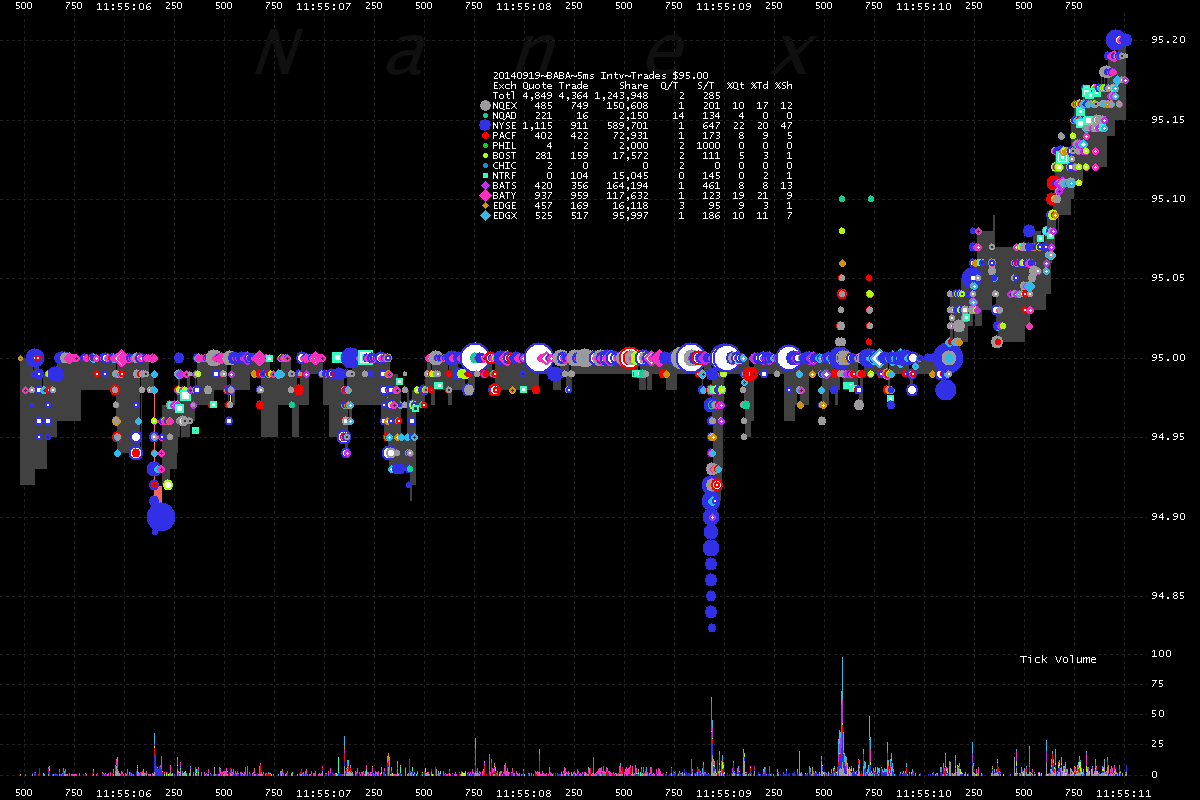
Task: Click the 'NQEX' exchange name
Action: [x=505, y=105]
